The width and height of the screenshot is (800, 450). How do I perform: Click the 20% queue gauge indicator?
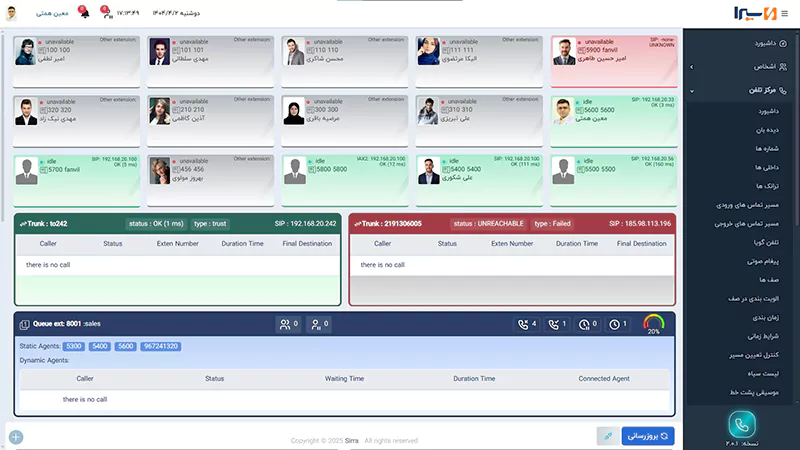pos(654,324)
